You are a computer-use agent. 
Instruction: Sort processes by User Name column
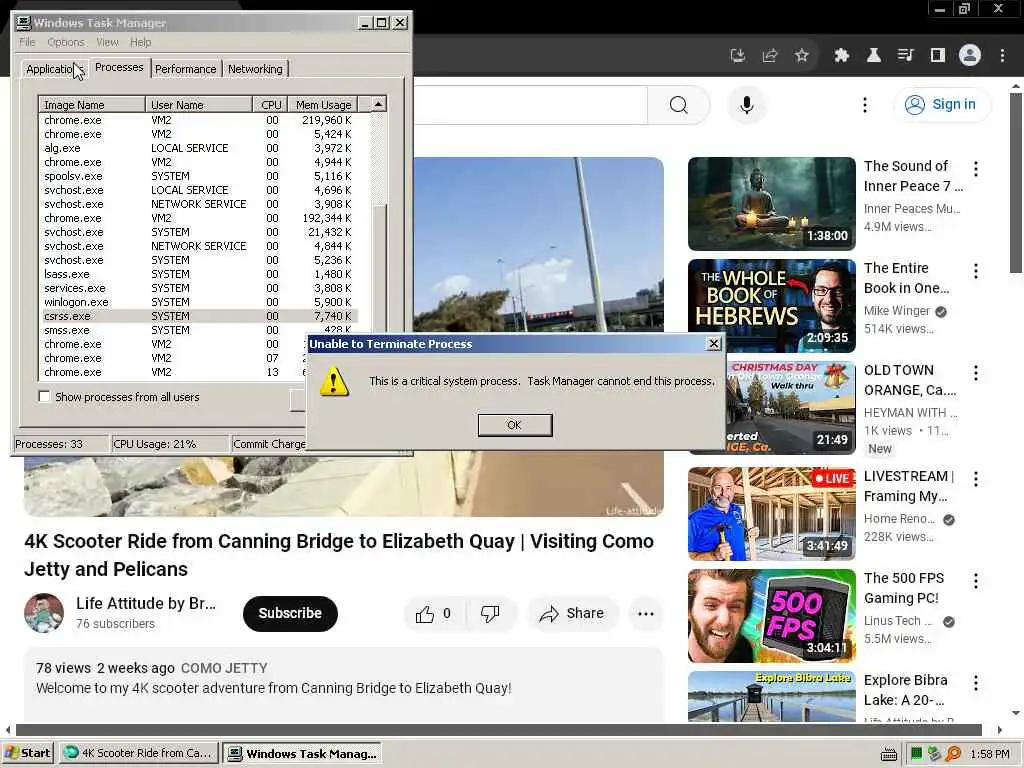click(199, 104)
